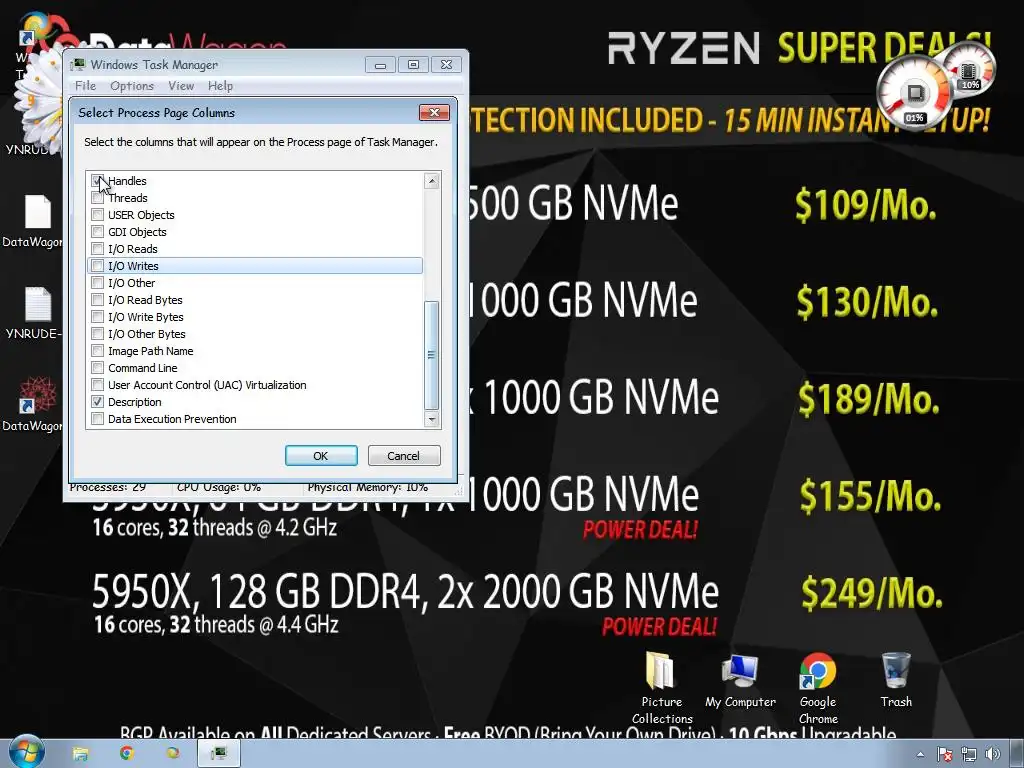This screenshot has height=768, width=1024.
Task: Check the Command Line column
Action: [97, 368]
